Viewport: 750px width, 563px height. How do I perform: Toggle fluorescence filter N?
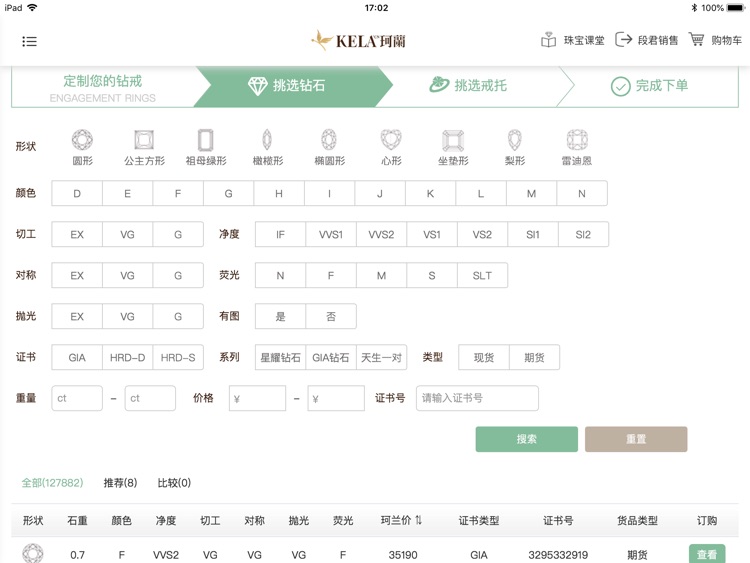(x=280, y=276)
